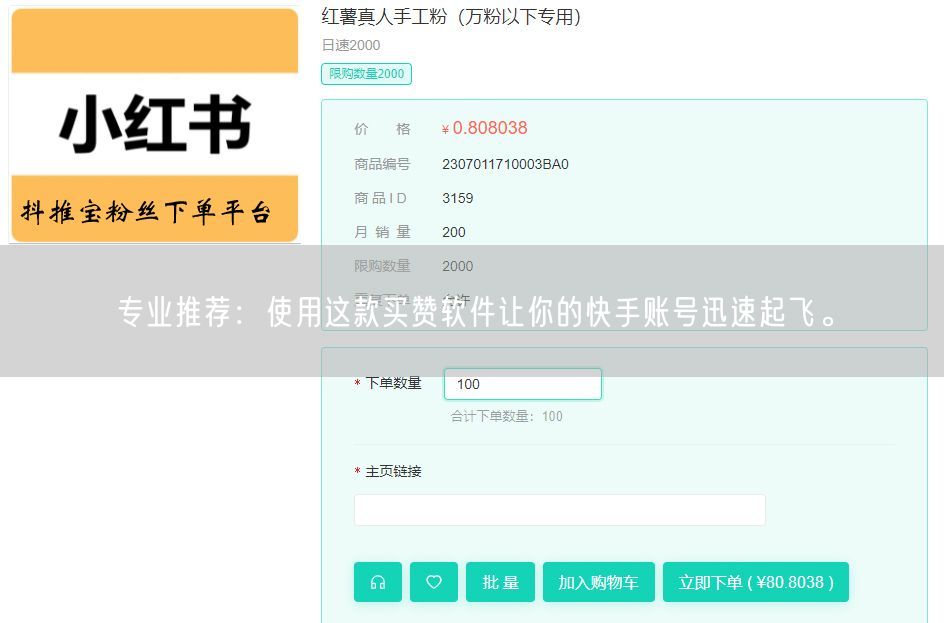Open the 小红书 product thumbnail image
Screen dimensions: 944x623
[x=155, y=123]
